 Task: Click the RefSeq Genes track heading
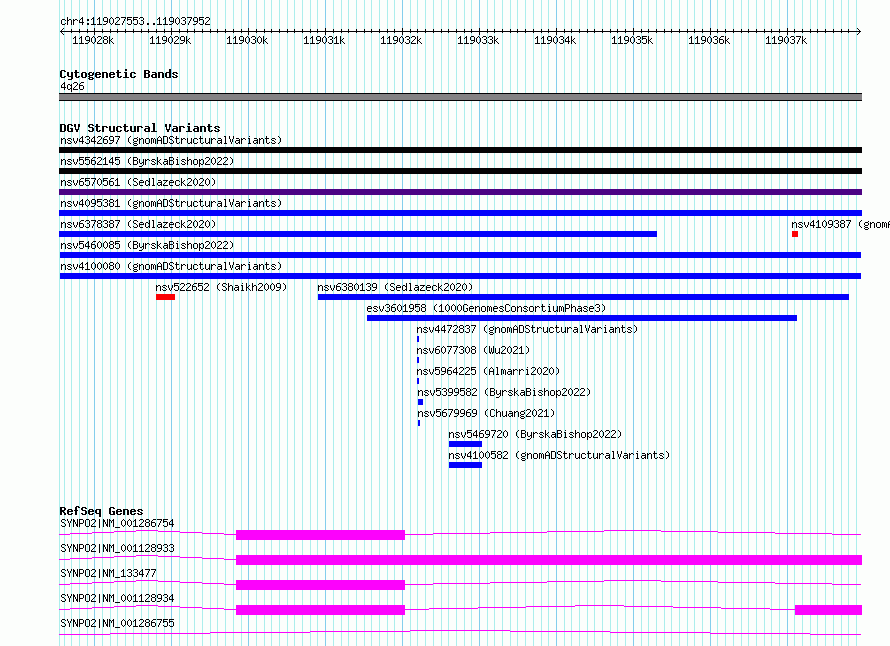tap(101, 511)
